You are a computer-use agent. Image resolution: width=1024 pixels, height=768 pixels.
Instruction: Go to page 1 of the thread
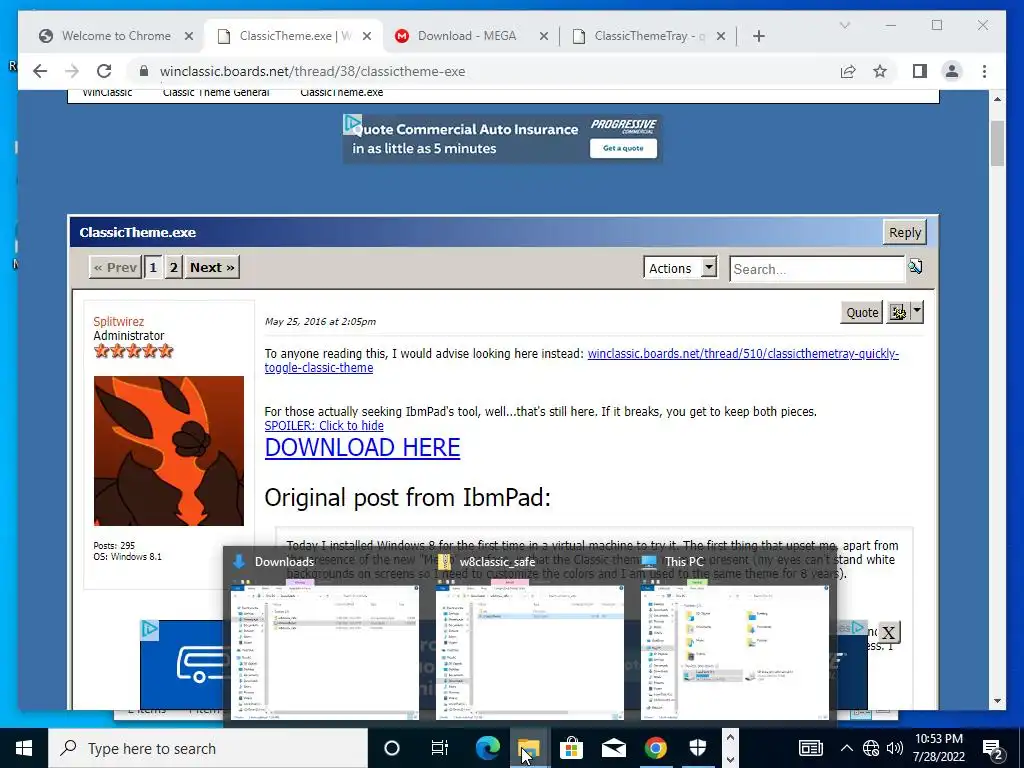pos(153,267)
